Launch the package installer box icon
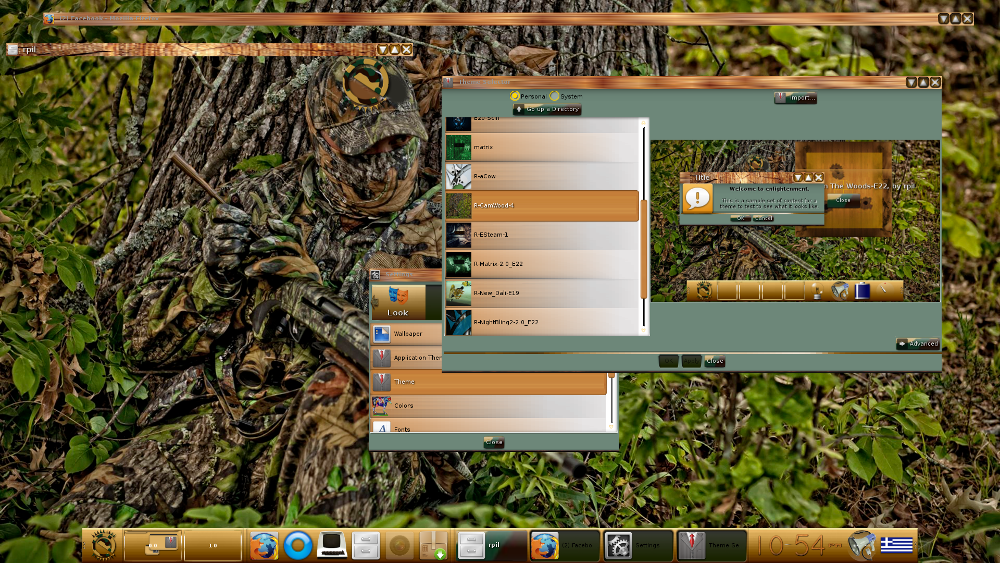The image size is (1000, 563). point(434,546)
